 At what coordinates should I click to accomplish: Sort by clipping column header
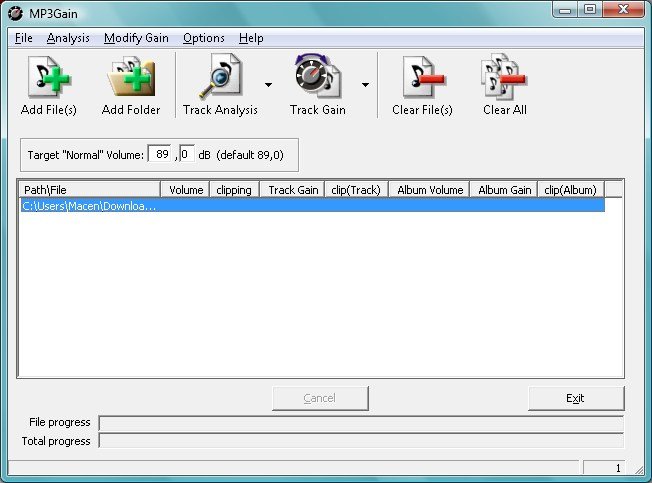tap(235, 190)
